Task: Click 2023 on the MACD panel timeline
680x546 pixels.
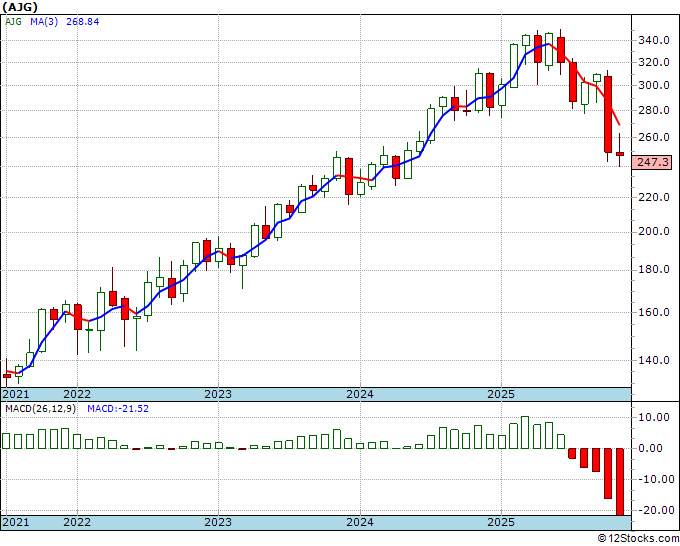Action: click(218, 522)
